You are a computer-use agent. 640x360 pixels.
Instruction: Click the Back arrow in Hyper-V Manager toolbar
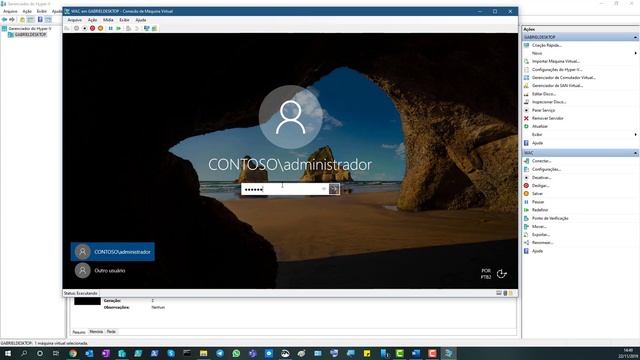tap(4, 20)
